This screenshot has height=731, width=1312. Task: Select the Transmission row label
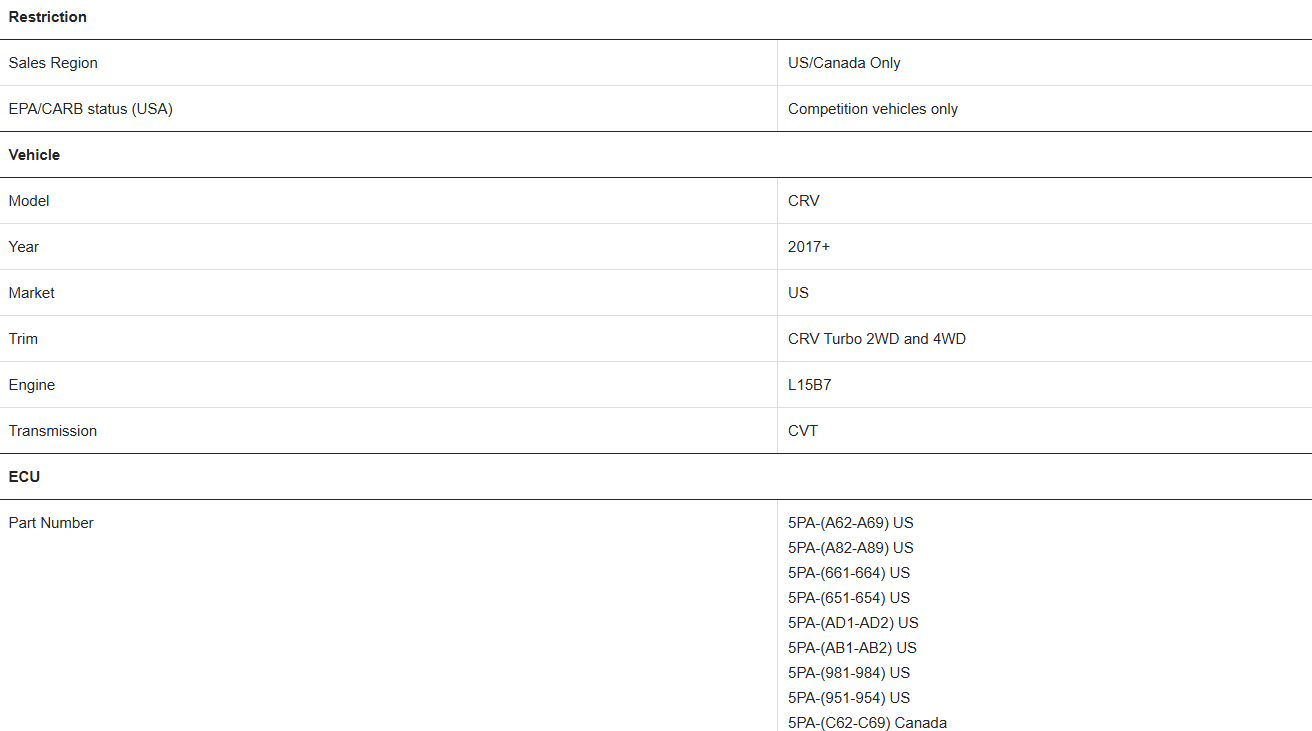(x=53, y=431)
